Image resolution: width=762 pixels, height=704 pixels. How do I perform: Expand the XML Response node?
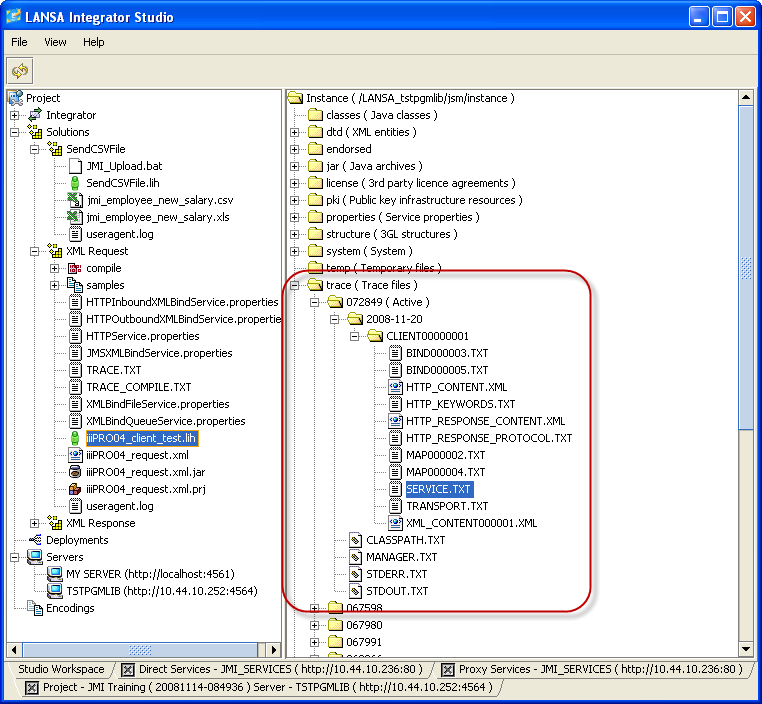(35, 523)
